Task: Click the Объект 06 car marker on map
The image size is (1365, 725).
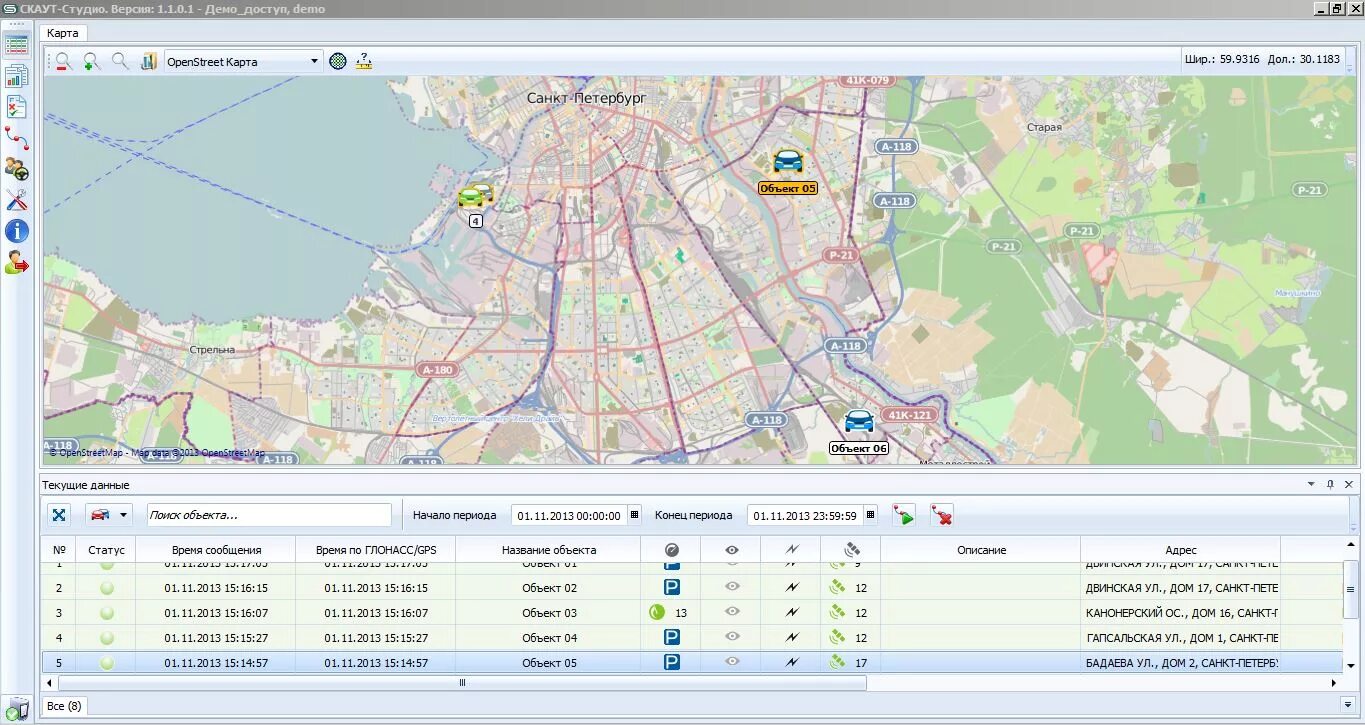Action: [859, 421]
